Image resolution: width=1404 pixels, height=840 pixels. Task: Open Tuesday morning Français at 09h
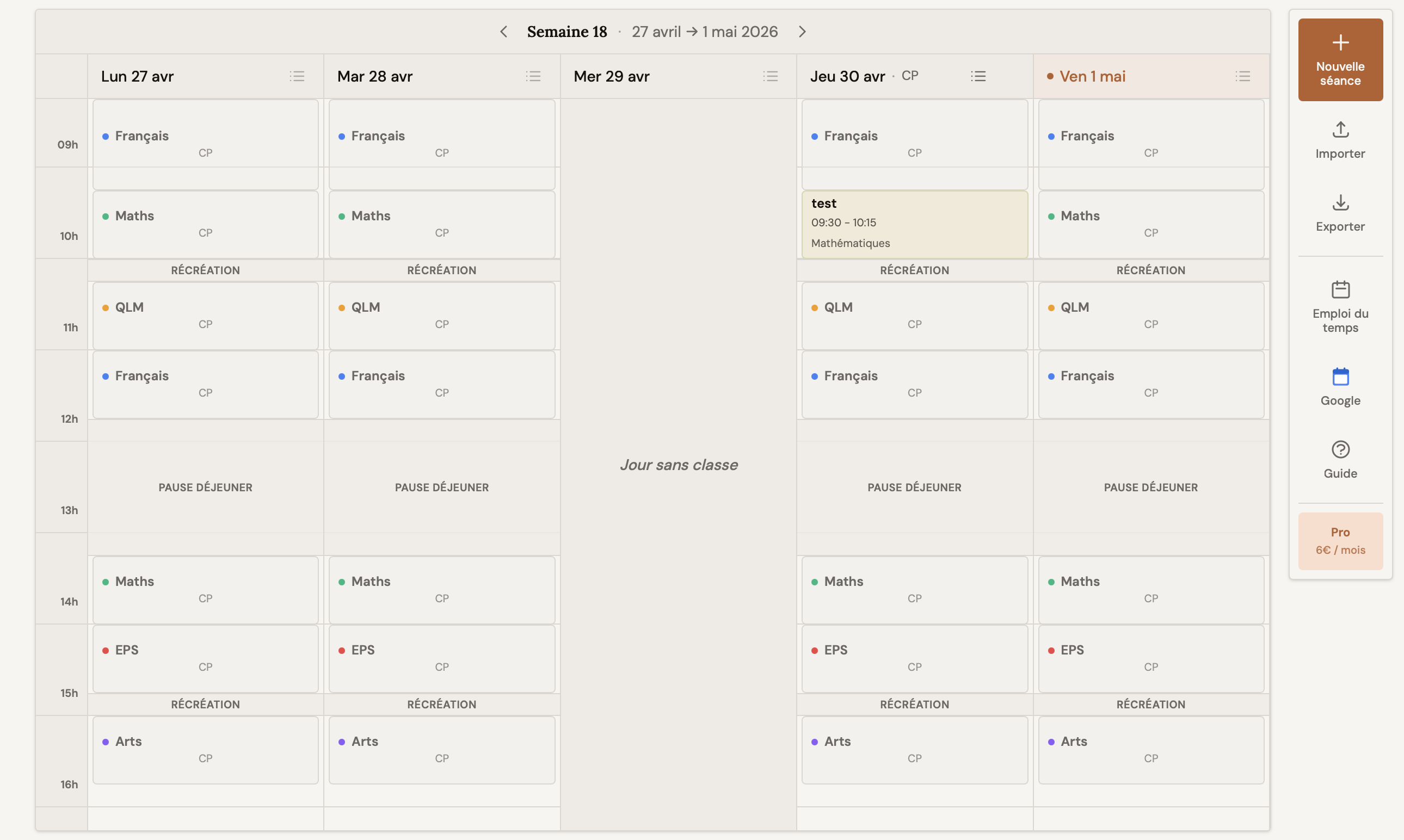pos(441,145)
